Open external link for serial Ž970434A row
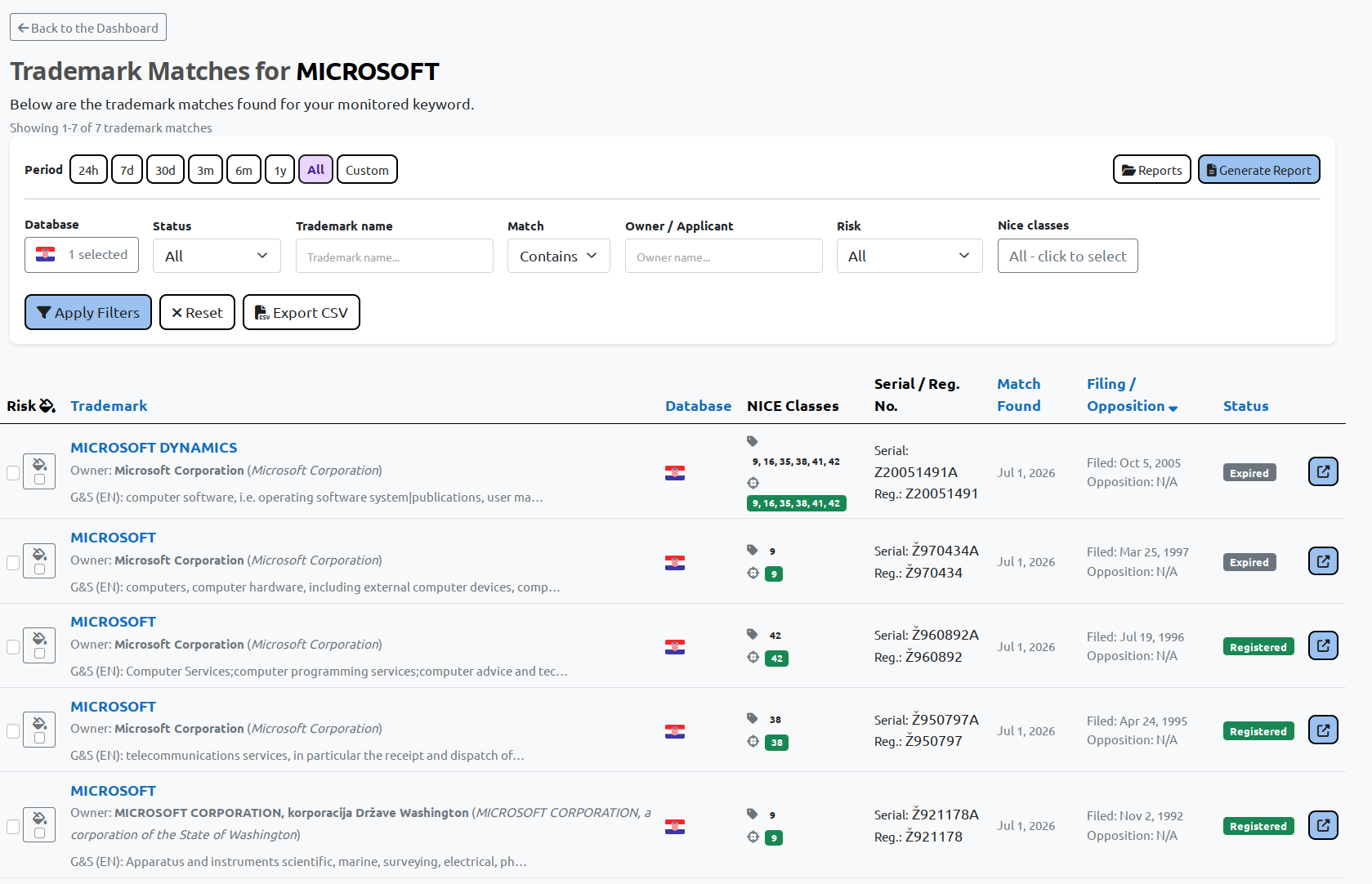This screenshot has height=884, width=1372. pos(1323,561)
